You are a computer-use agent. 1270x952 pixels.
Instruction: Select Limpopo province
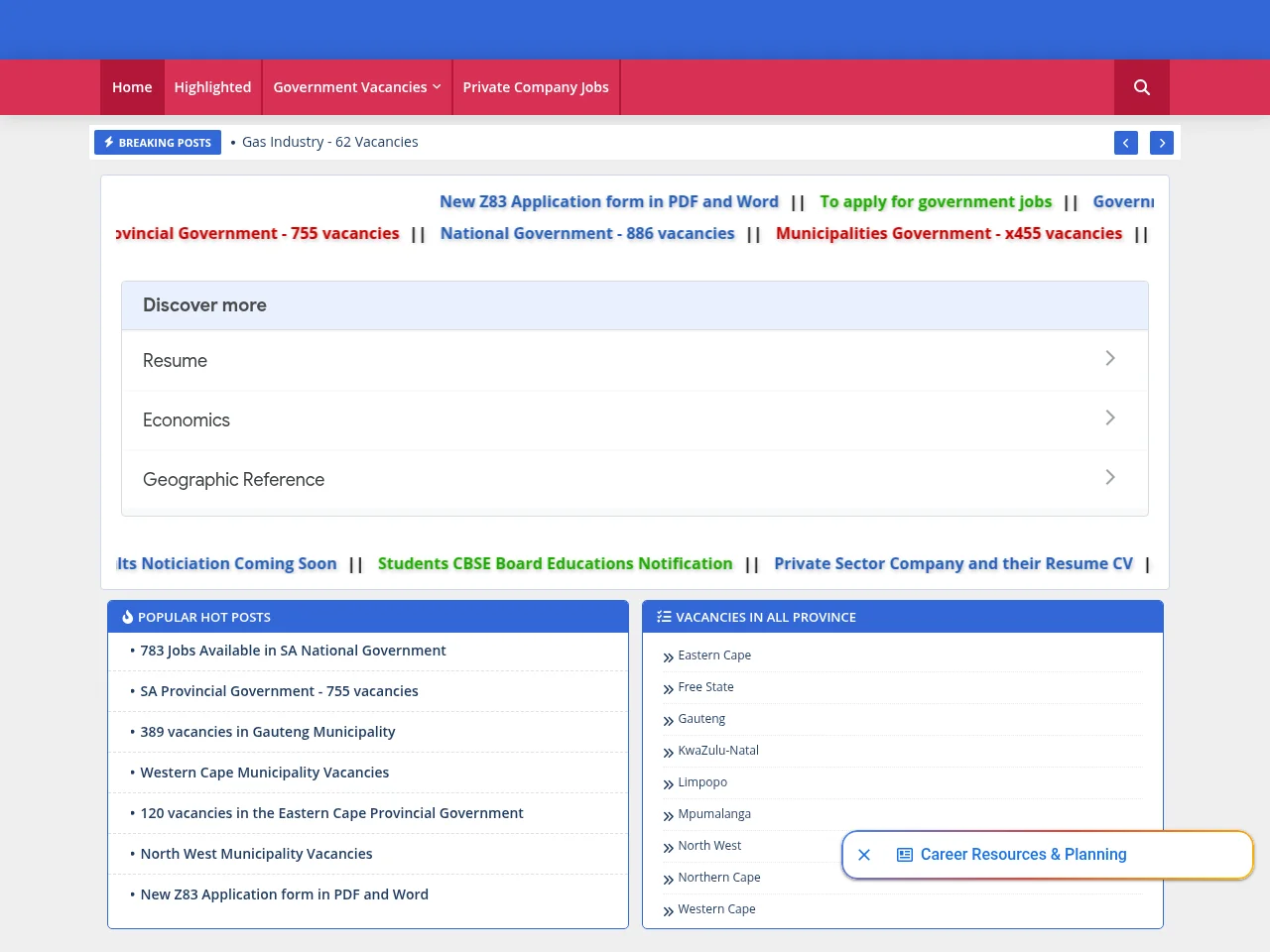pyautogui.click(x=702, y=782)
